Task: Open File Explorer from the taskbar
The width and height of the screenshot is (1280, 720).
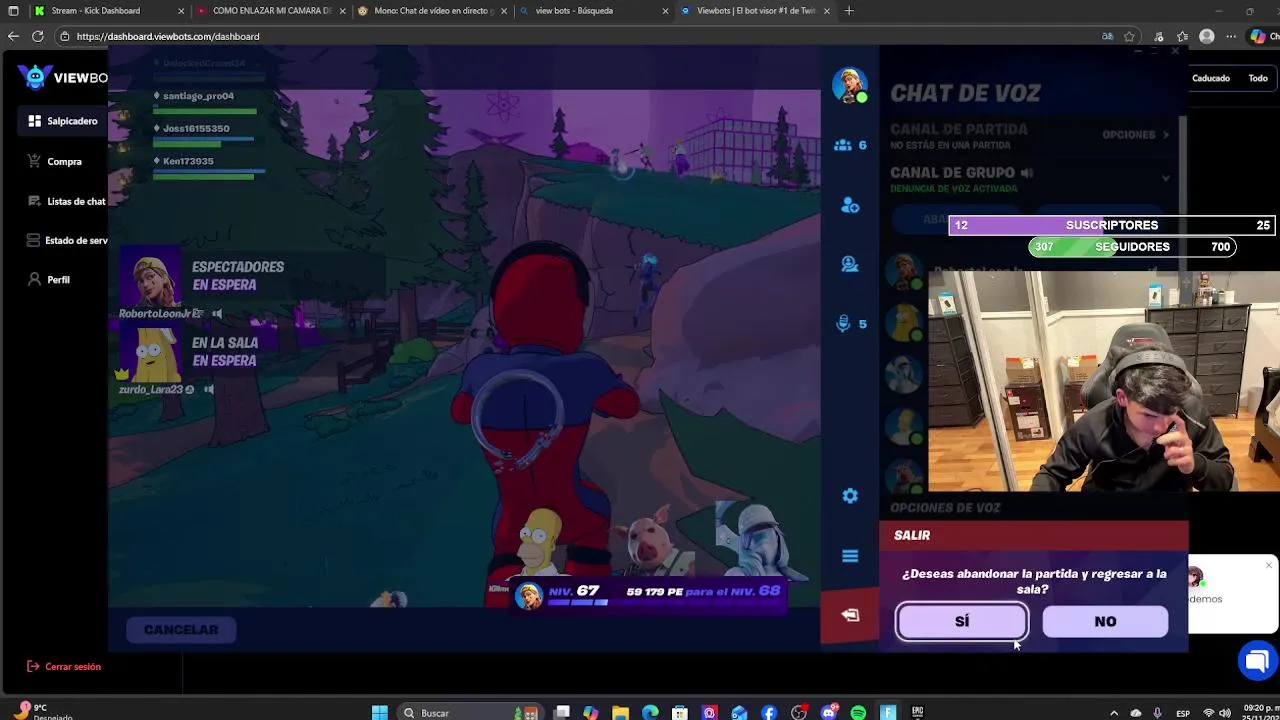Action: point(621,713)
